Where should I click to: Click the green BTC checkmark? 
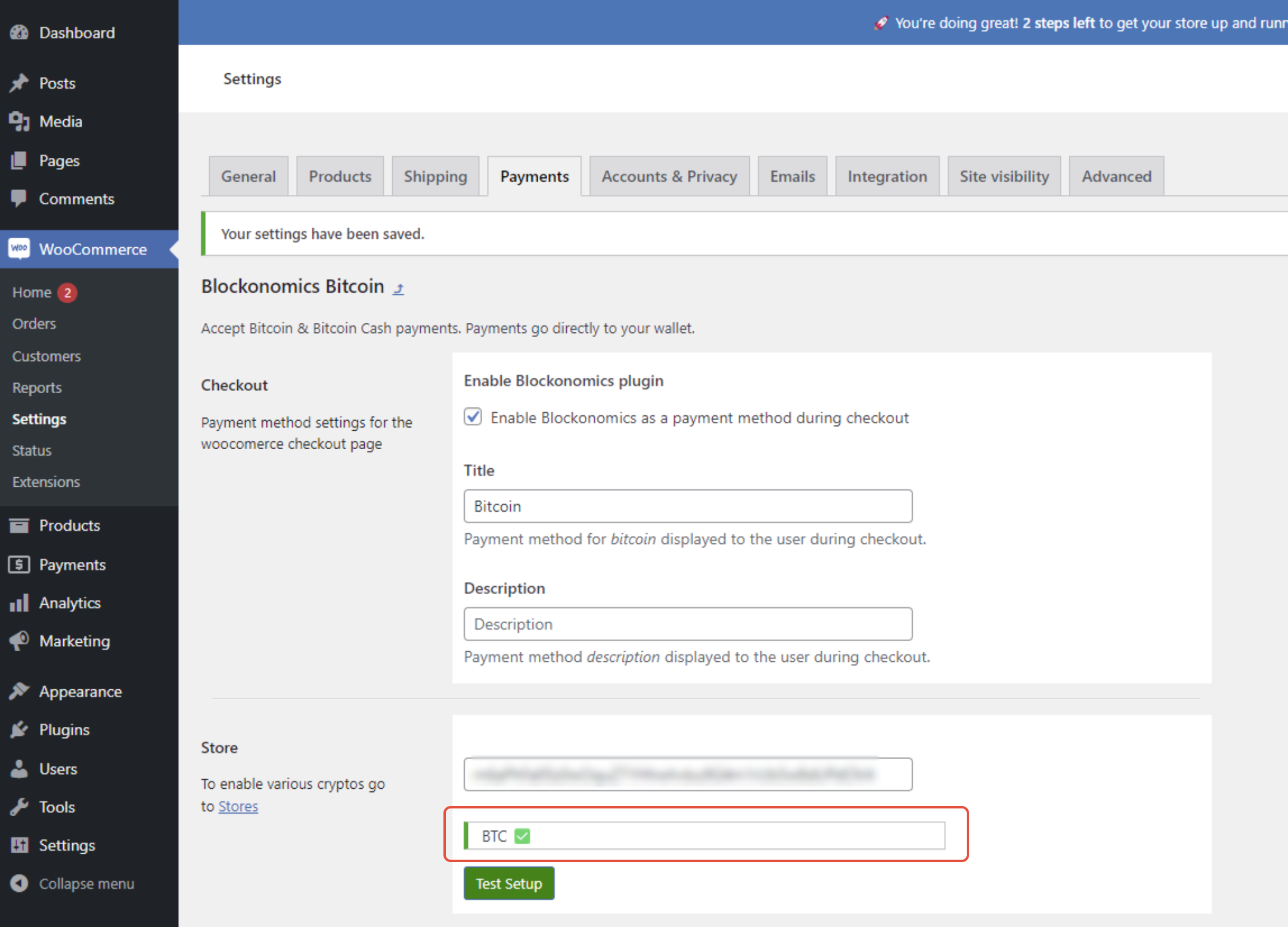point(522,836)
